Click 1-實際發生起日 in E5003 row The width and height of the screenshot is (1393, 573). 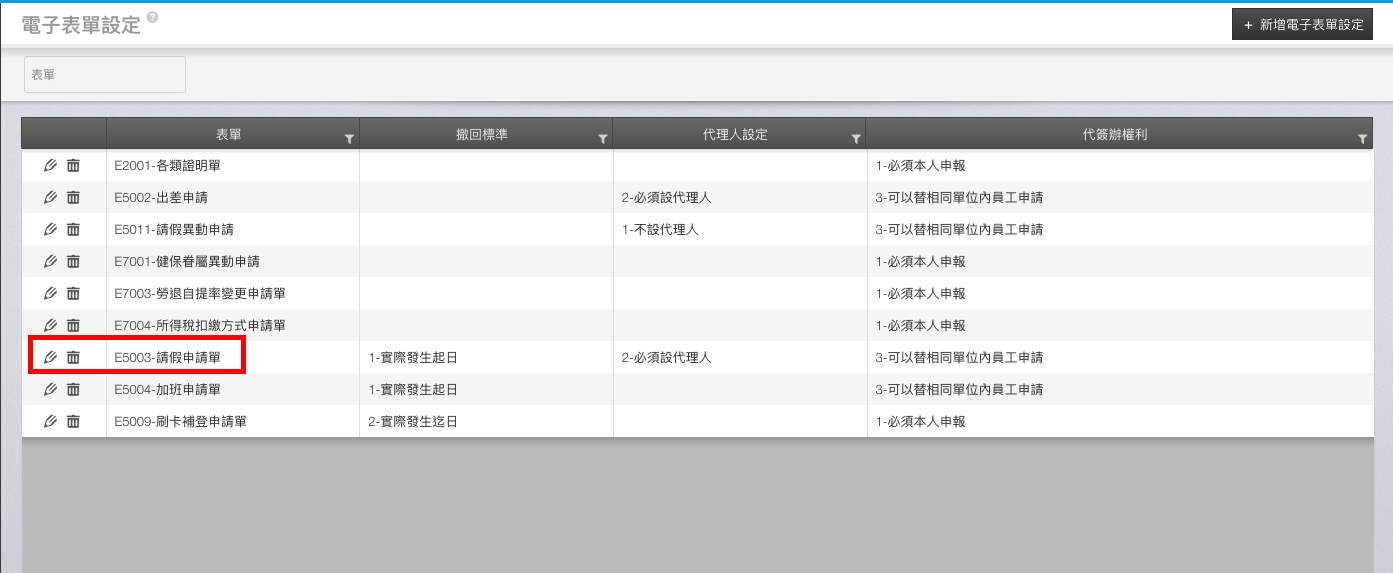413,357
